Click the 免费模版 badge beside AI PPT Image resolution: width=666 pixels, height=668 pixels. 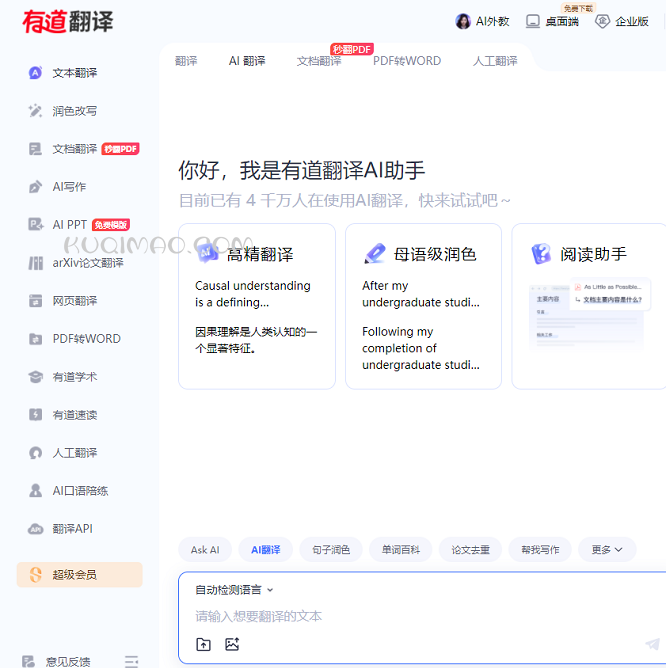(x=111, y=225)
